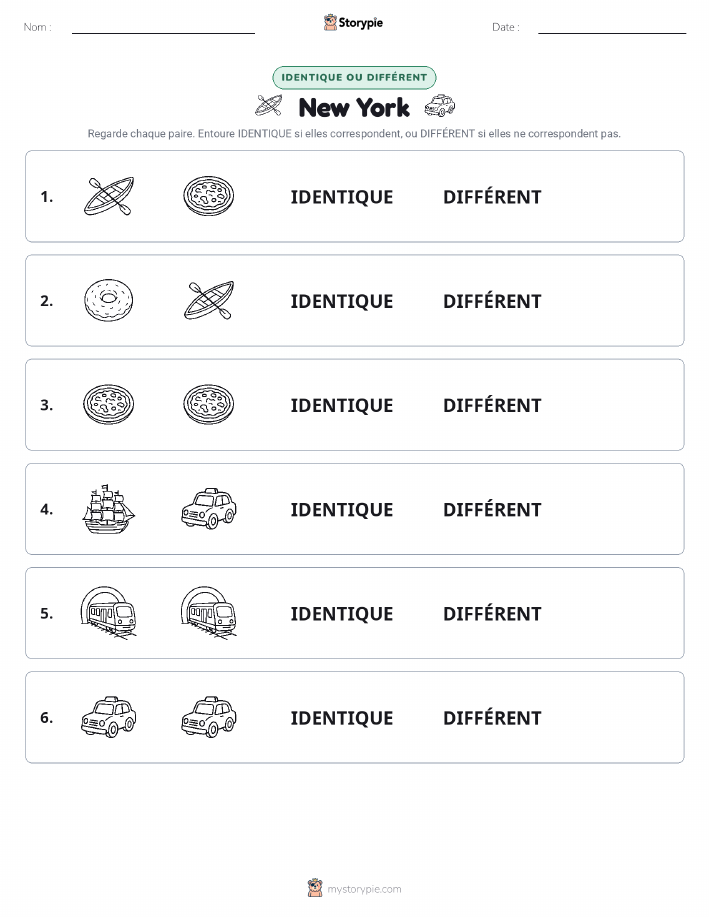Click the taxi icon in row 4
The height and width of the screenshot is (917, 709).
coord(209,509)
